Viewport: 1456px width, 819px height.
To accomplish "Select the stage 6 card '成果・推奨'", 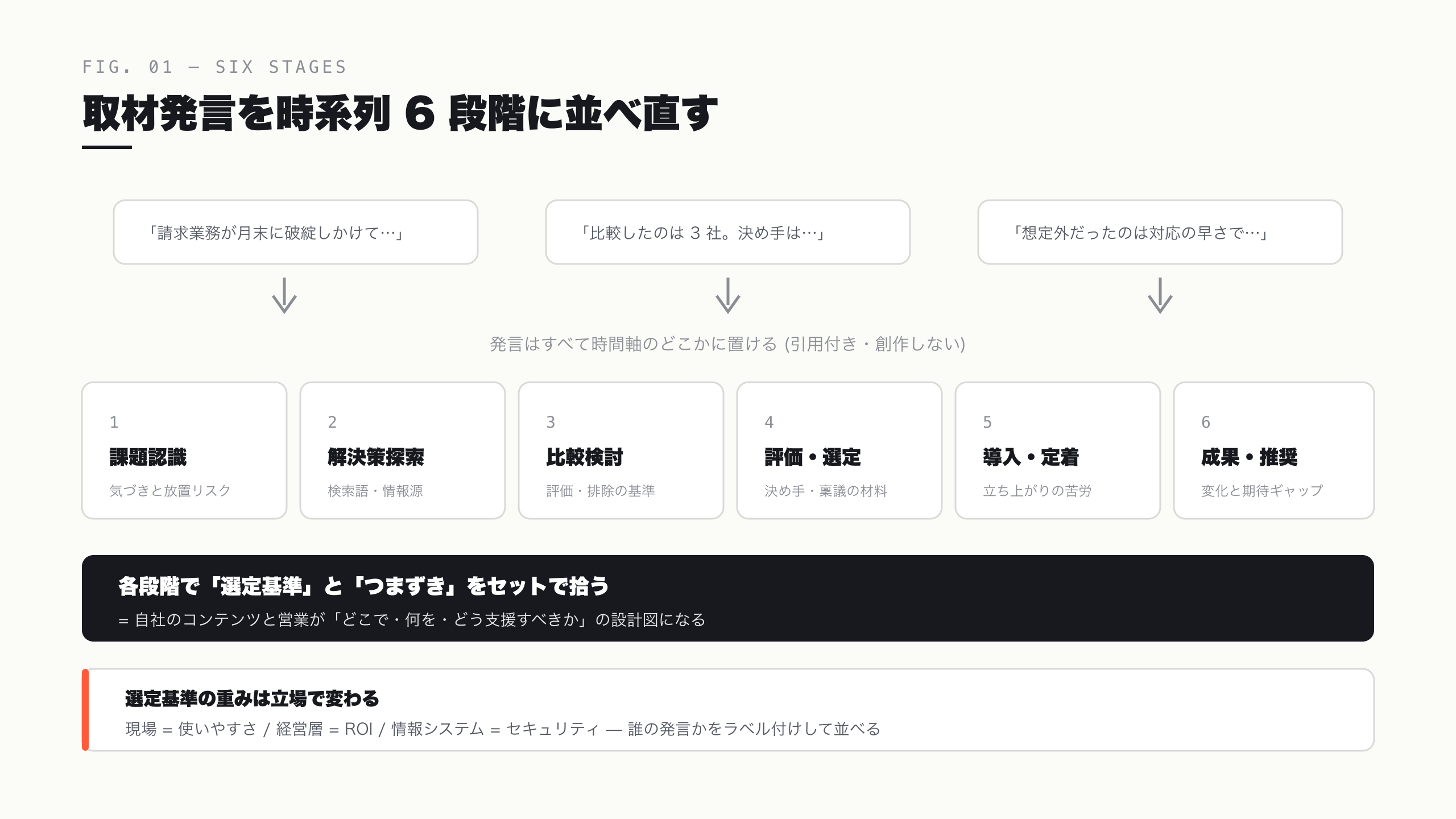I will tap(1274, 450).
